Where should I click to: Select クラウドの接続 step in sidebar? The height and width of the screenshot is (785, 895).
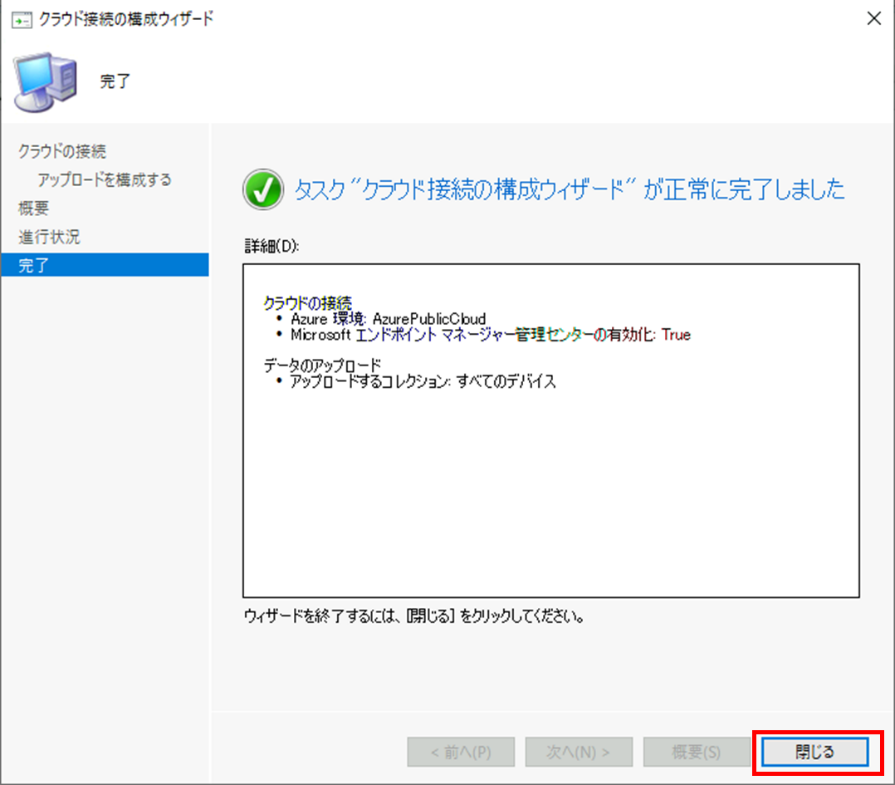click(62, 151)
